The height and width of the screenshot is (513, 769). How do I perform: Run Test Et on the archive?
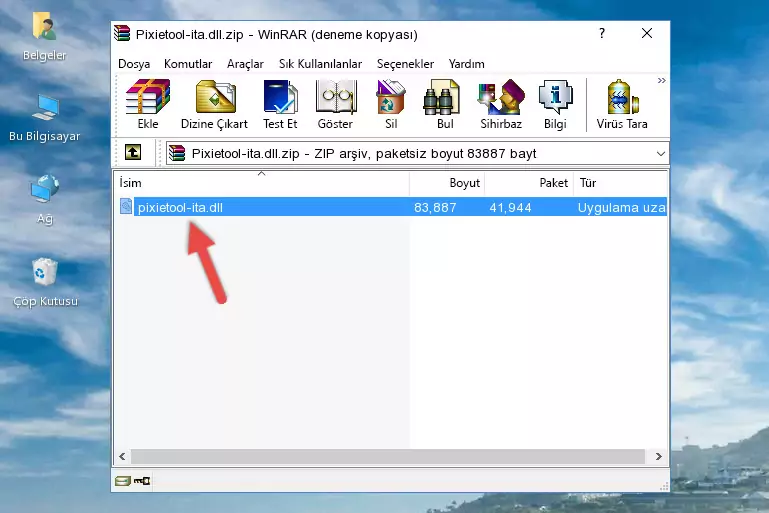click(280, 104)
